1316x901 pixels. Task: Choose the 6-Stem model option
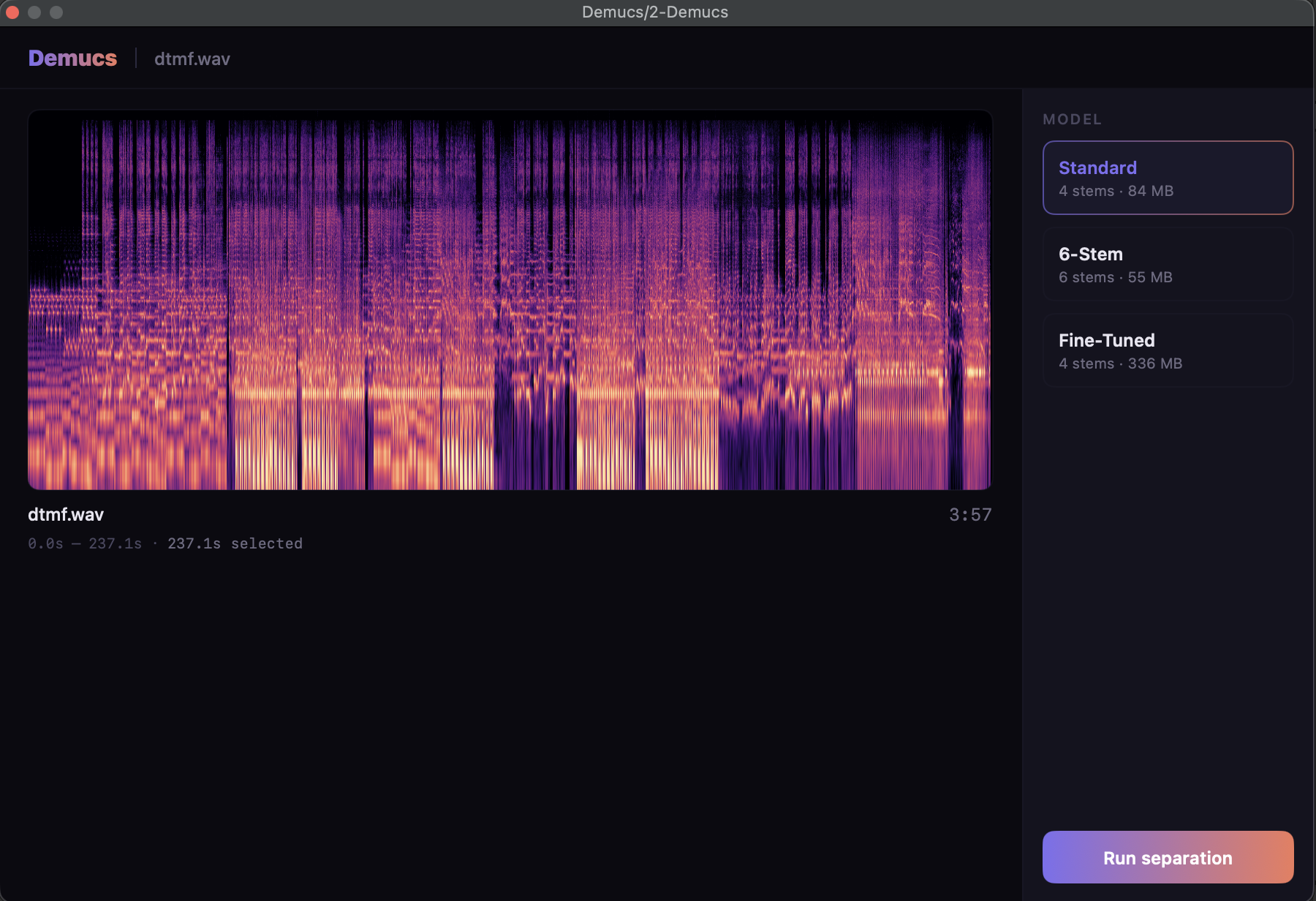[x=1168, y=264]
